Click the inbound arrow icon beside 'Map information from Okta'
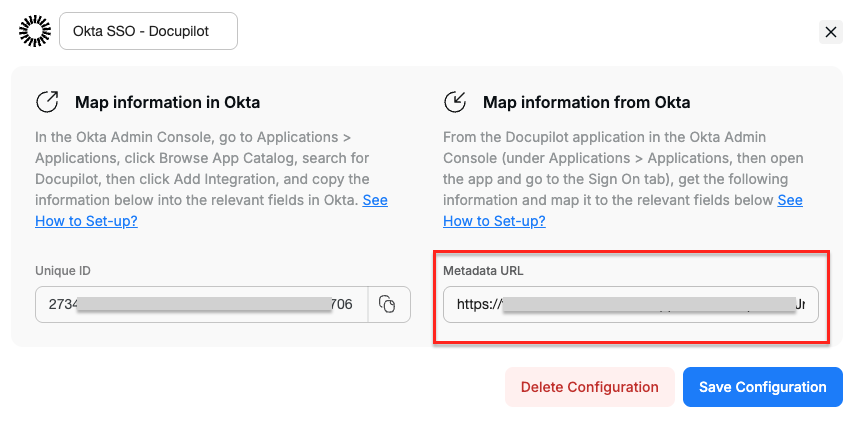The height and width of the screenshot is (421, 859). pos(455,102)
